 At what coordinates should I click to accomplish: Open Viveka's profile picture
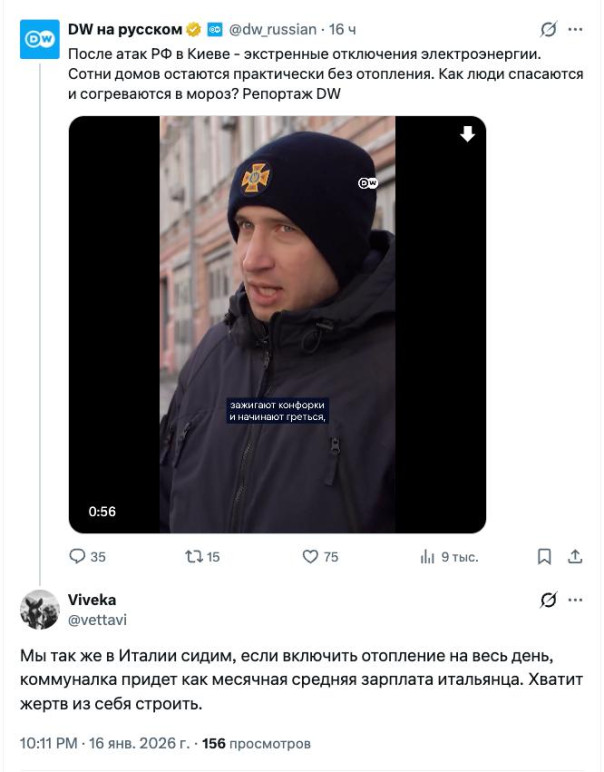point(39,609)
